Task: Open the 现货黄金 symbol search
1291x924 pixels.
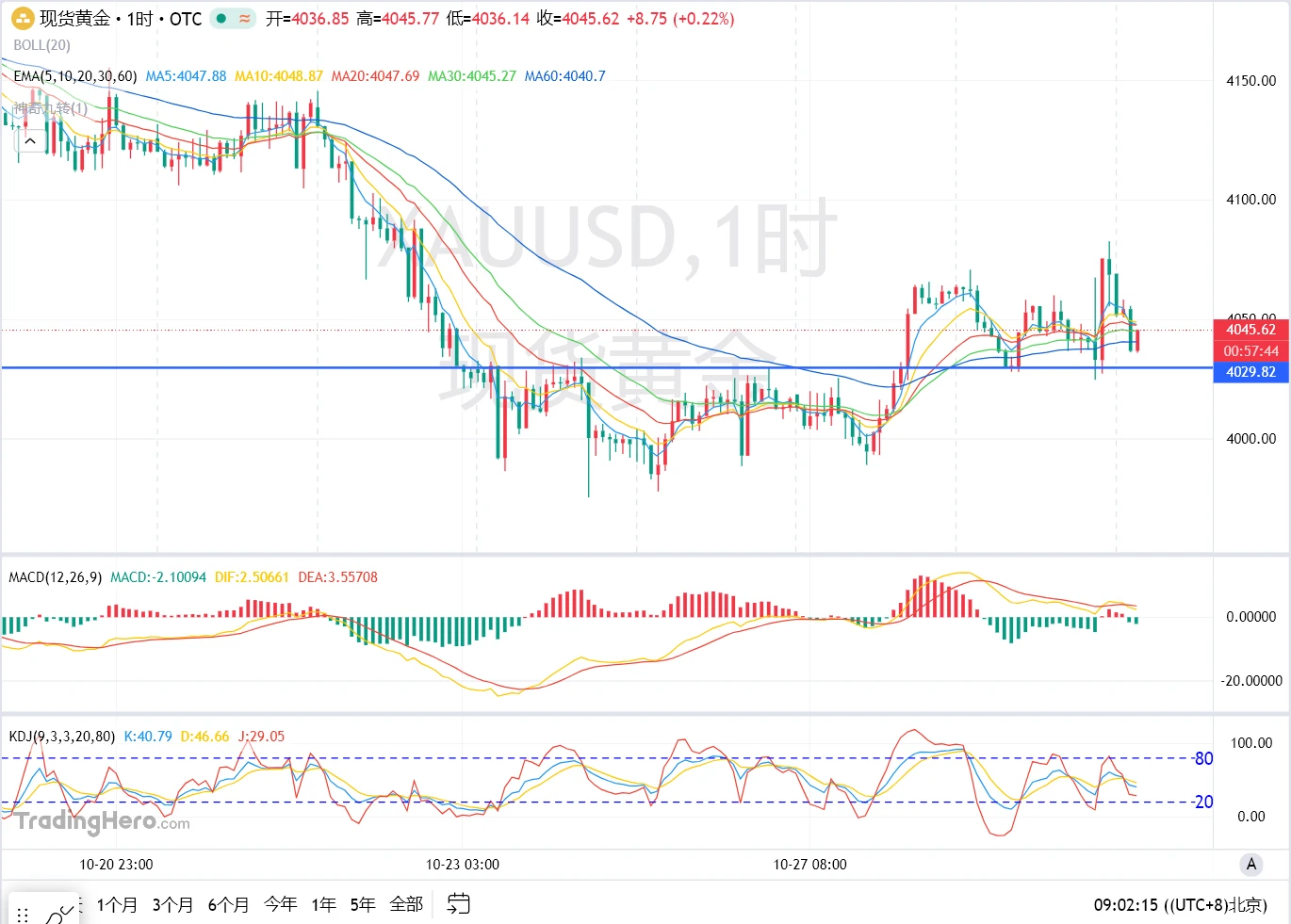Action: coord(74,19)
